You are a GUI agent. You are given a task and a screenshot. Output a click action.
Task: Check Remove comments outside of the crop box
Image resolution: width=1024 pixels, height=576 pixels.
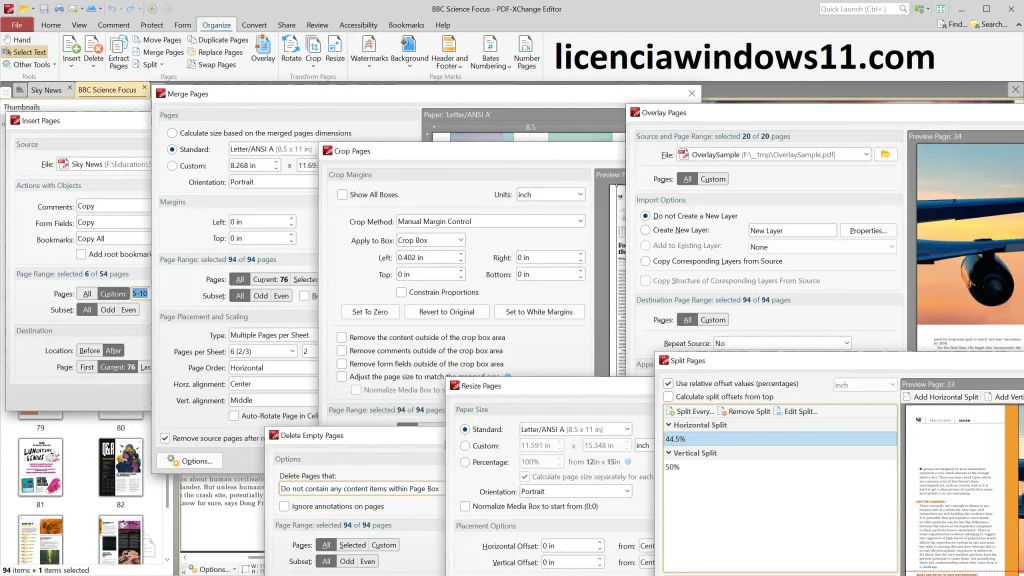(342, 351)
